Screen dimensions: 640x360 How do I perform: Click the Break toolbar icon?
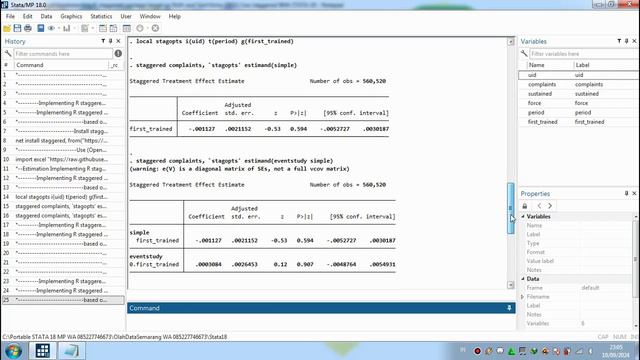[155, 28]
